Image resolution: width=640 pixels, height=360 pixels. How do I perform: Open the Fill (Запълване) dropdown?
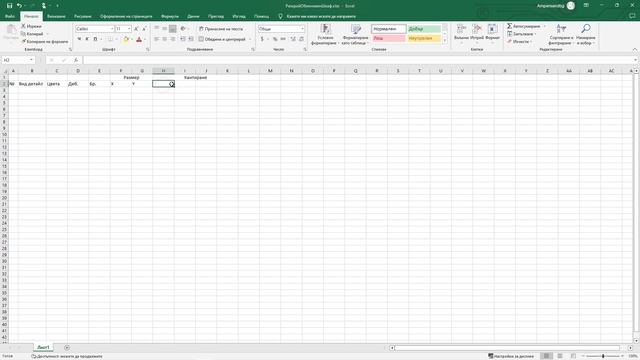tap(522, 34)
